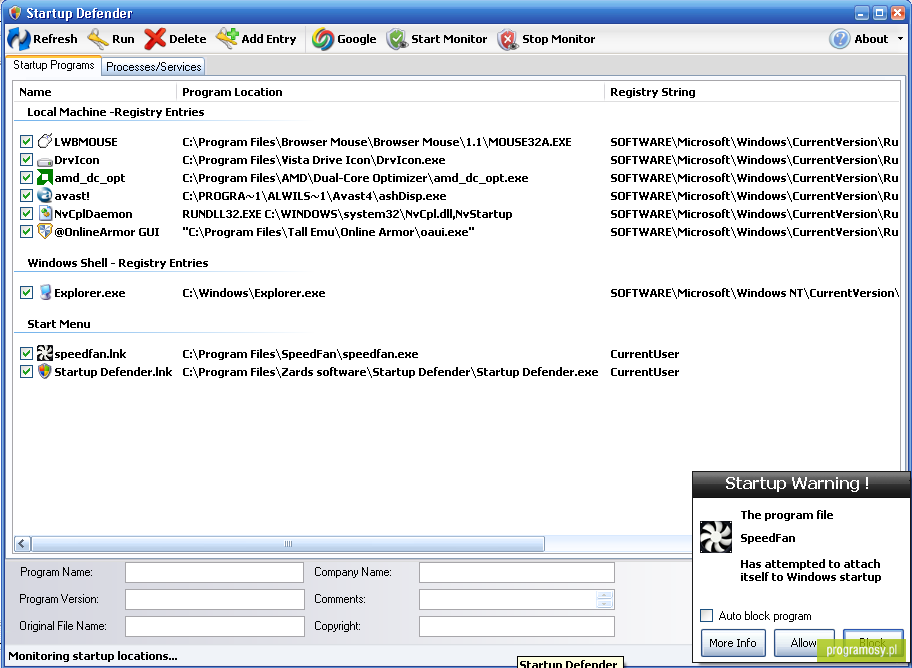912x668 pixels.
Task: Click the Original File Name input field
Action: [x=215, y=626]
